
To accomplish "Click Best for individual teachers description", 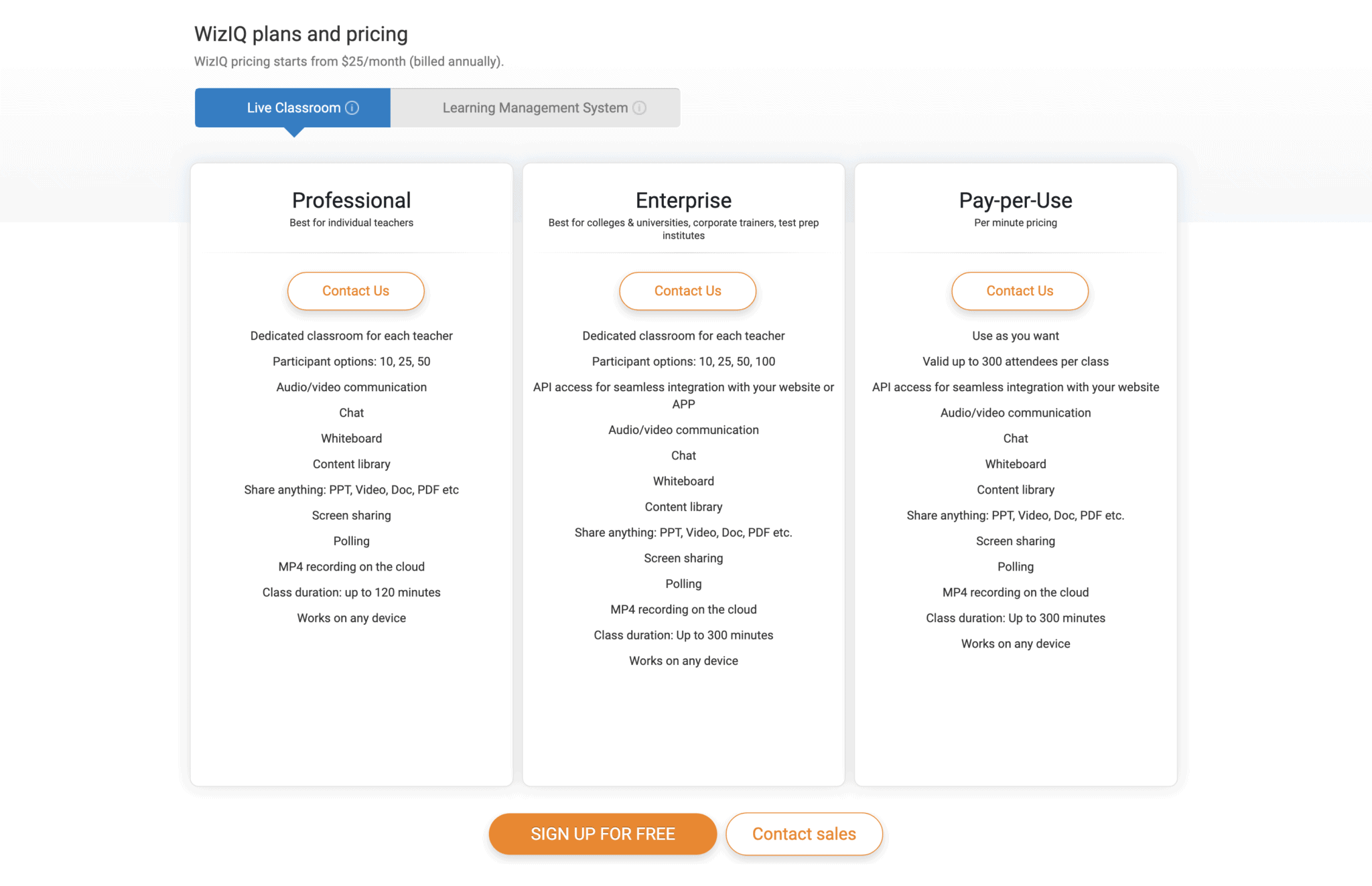I will pyautogui.click(x=351, y=222).
